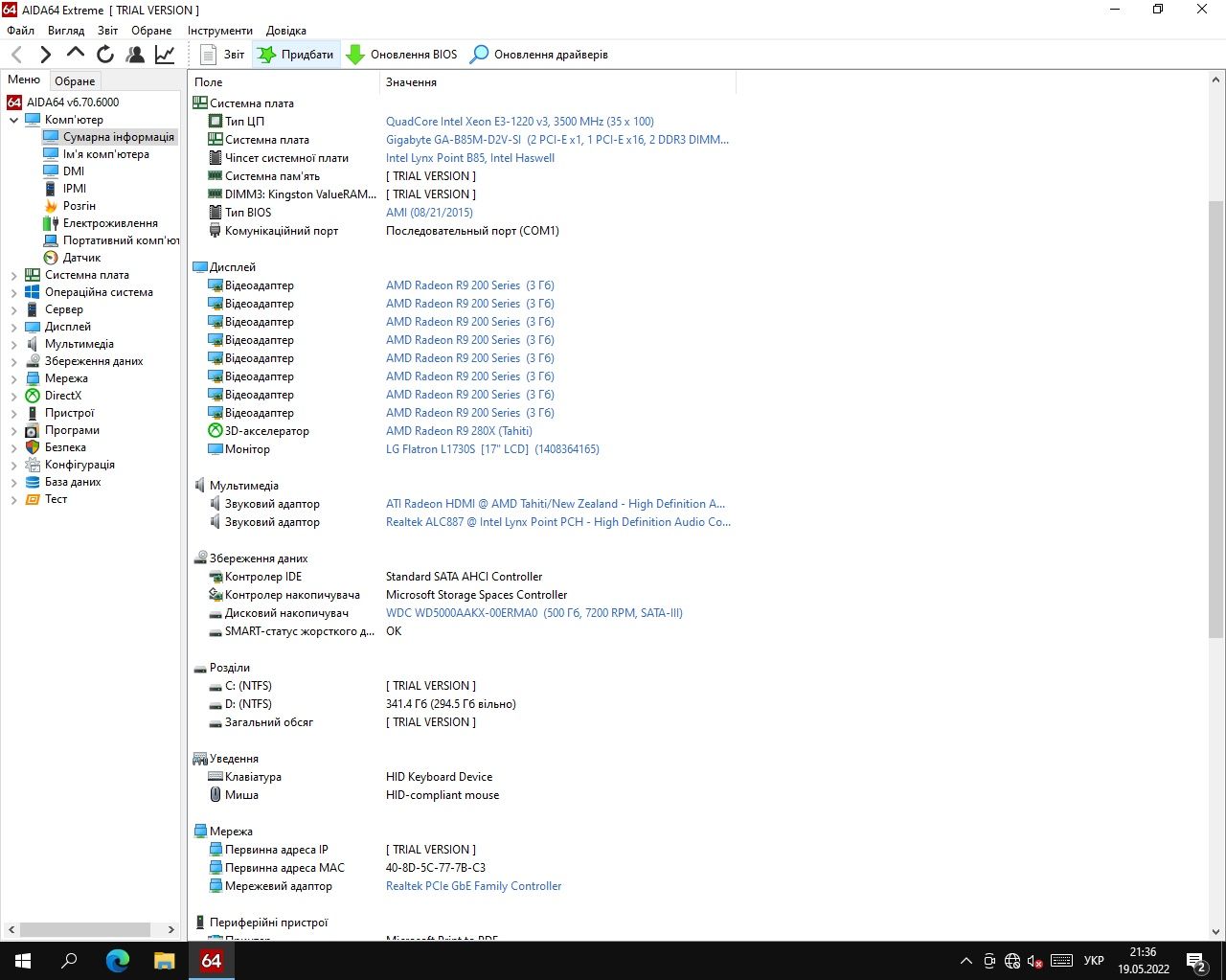Viewport: 1226px width, 980px height.
Task: Click the Значення column header
Action: point(558,82)
